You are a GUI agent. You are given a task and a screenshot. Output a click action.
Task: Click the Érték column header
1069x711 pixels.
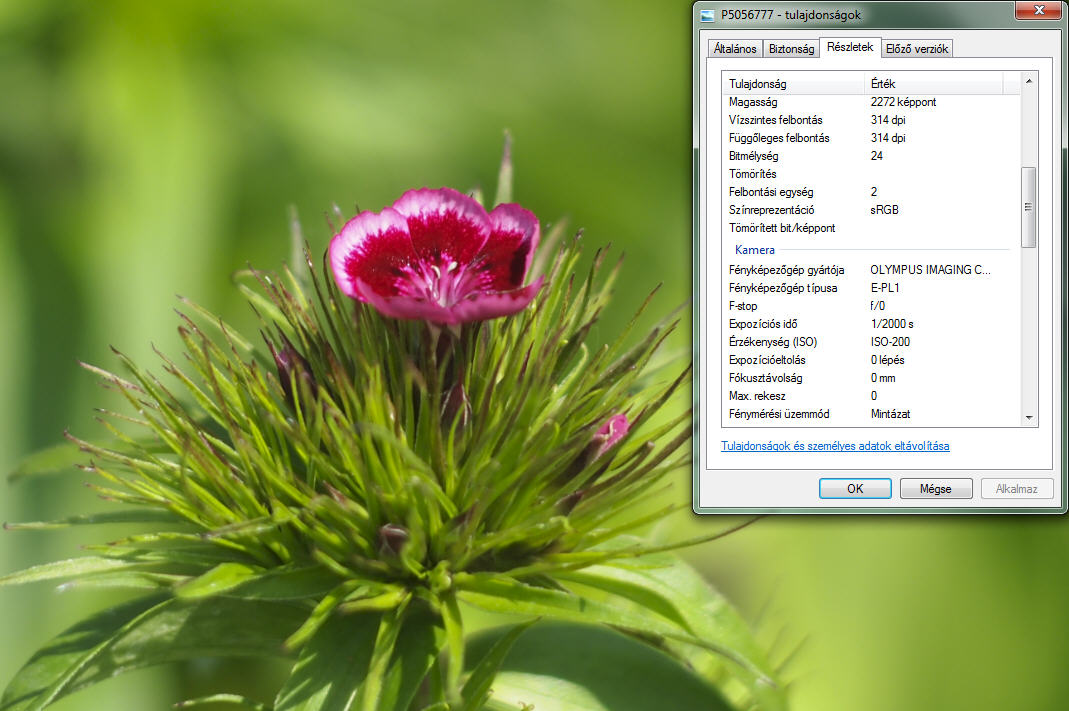point(934,84)
